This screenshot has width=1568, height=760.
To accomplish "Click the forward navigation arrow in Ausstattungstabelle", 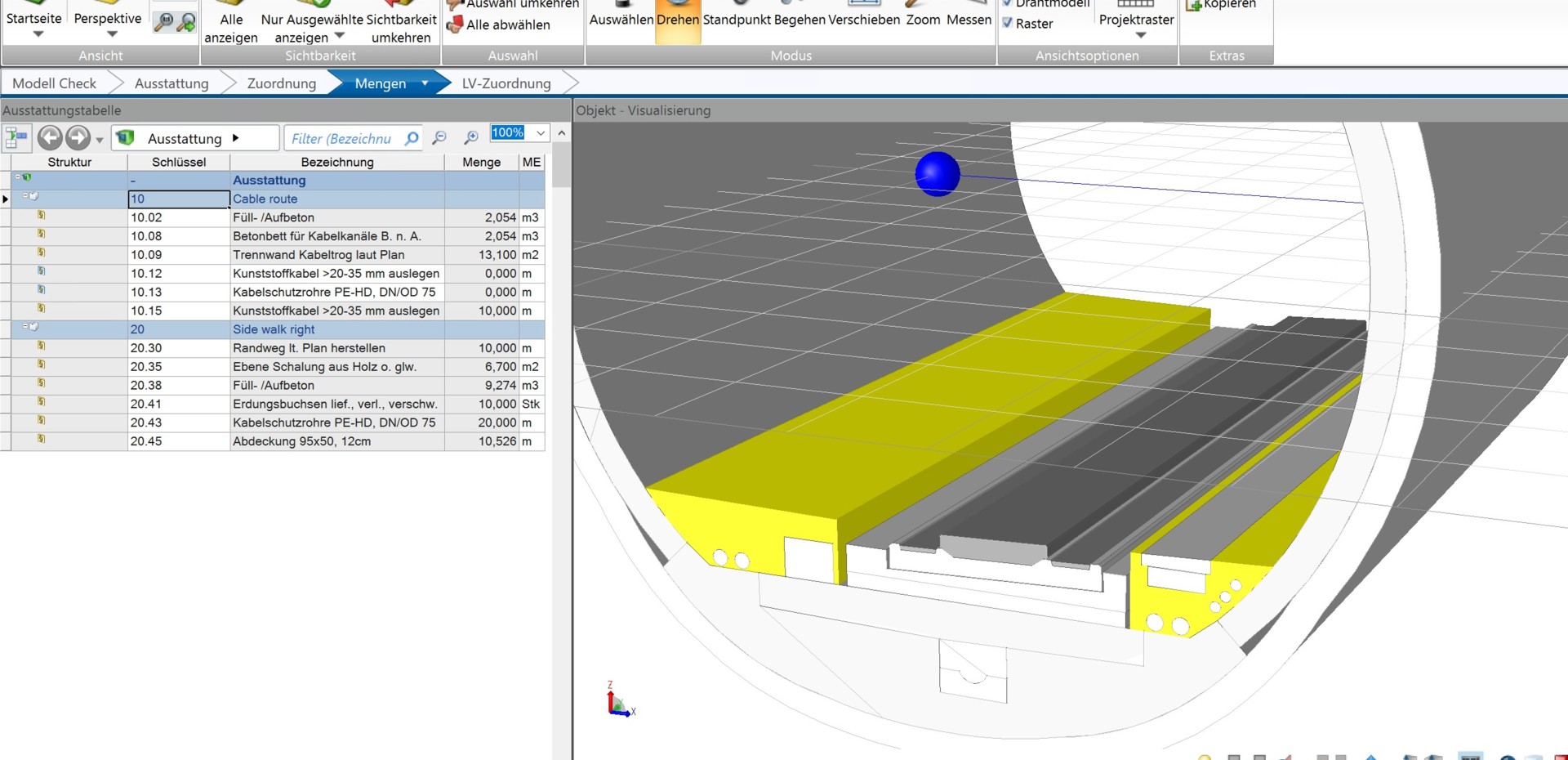I will coord(78,138).
